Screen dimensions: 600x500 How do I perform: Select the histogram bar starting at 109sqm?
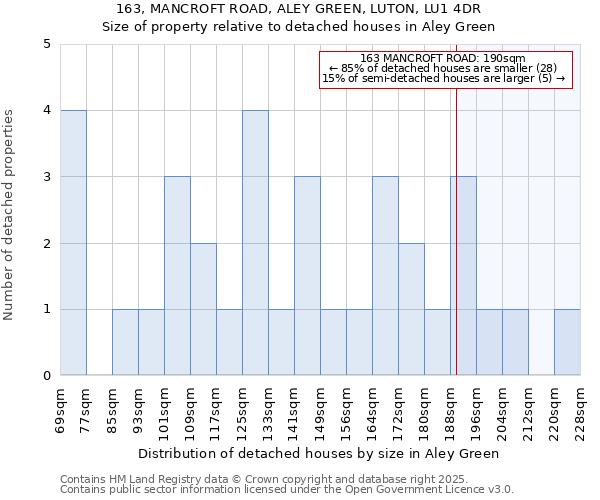pyautogui.click(x=204, y=309)
